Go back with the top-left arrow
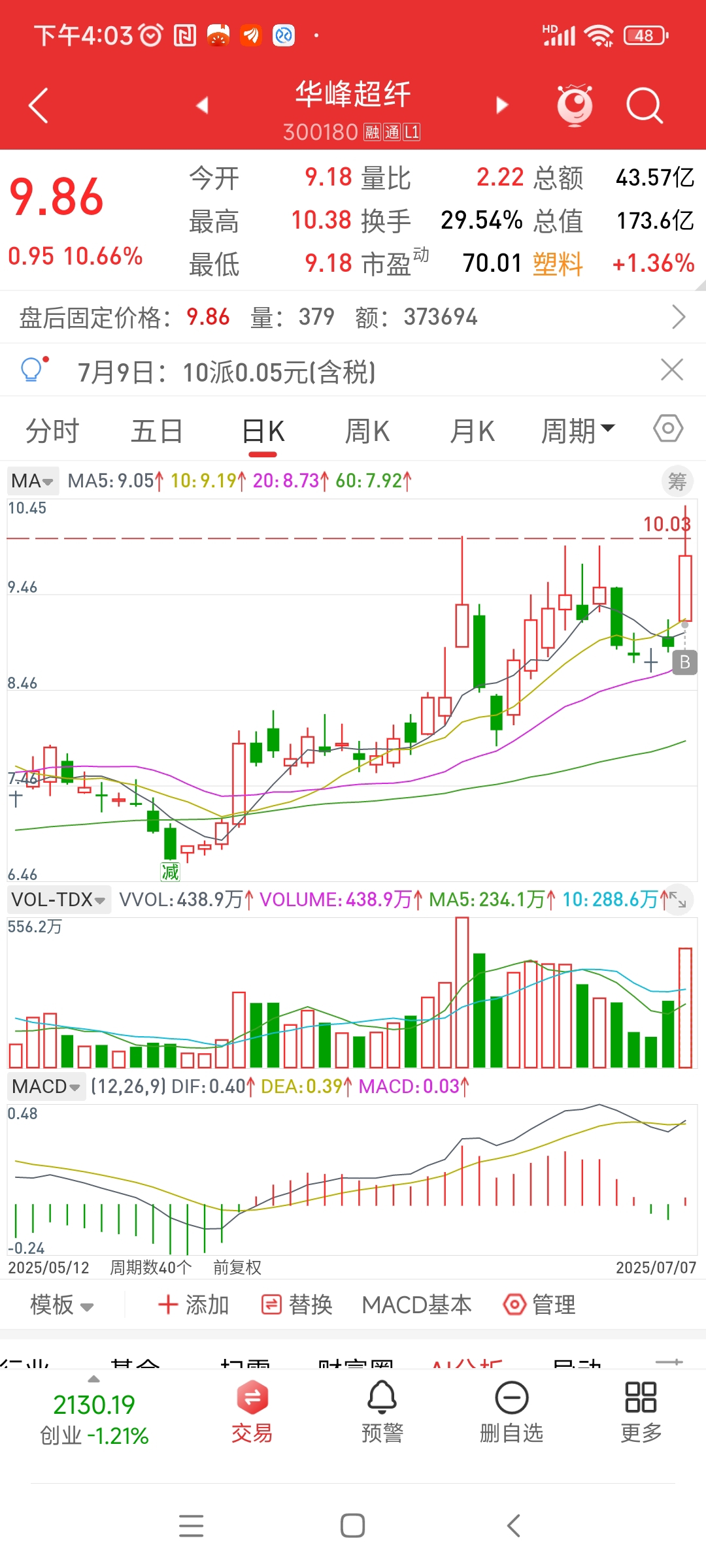This screenshot has width=706, height=1568. pos(39,105)
